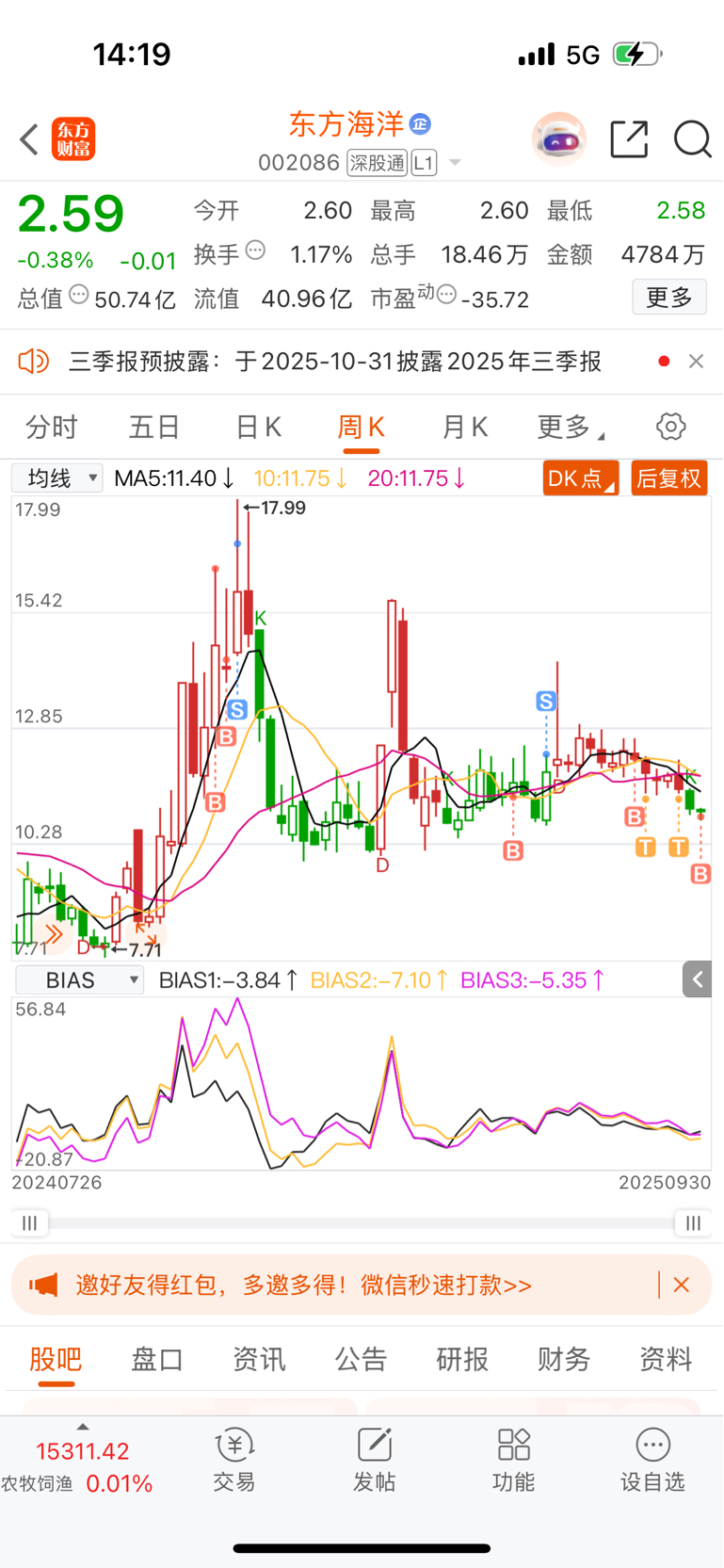The image size is (724, 1568).
Task: Expand side panel with left chevron
Action: pyautogui.click(x=697, y=980)
